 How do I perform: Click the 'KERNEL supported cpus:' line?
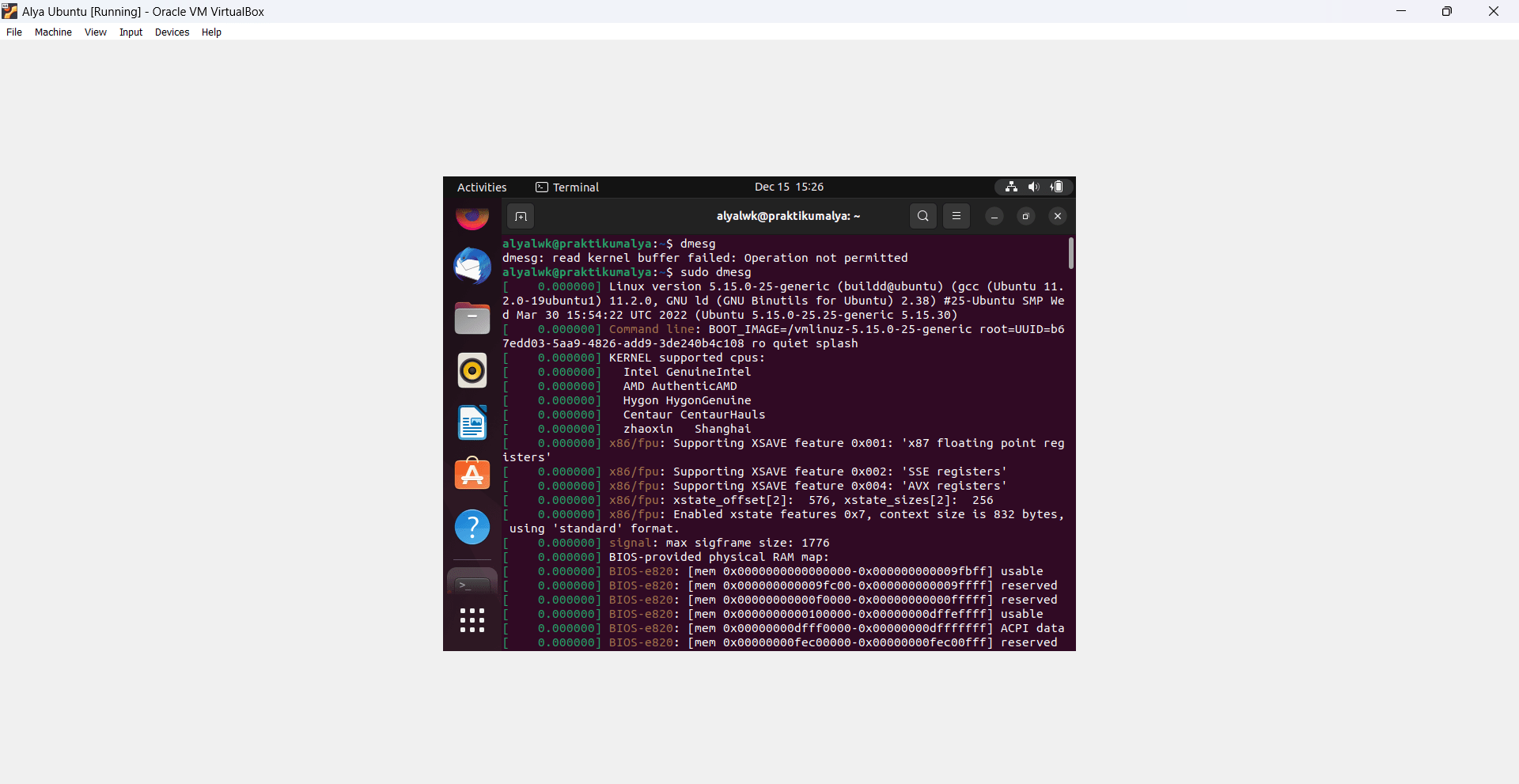click(x=634, y=358)
